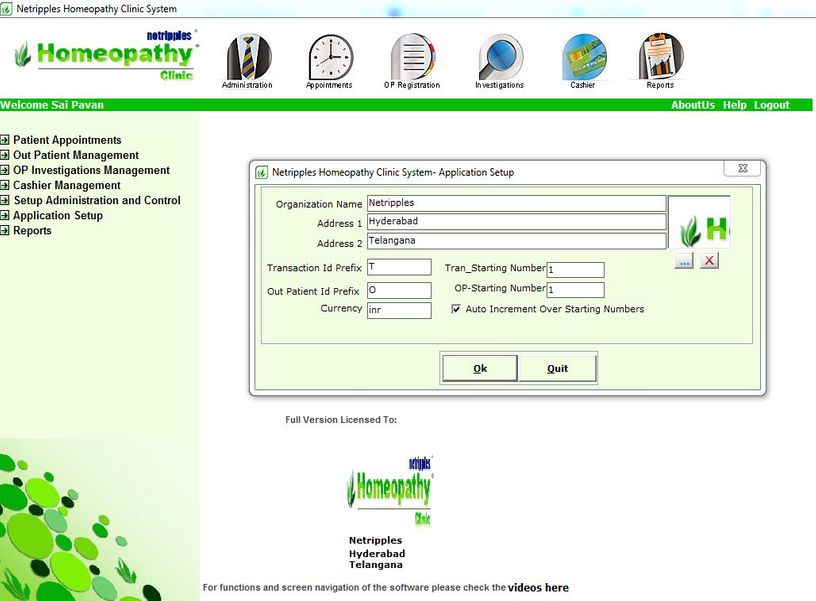The width and height of the screenshot is (816, 601).
Task: Click the Tran_Starting Number field
Action: coord(576,270)
